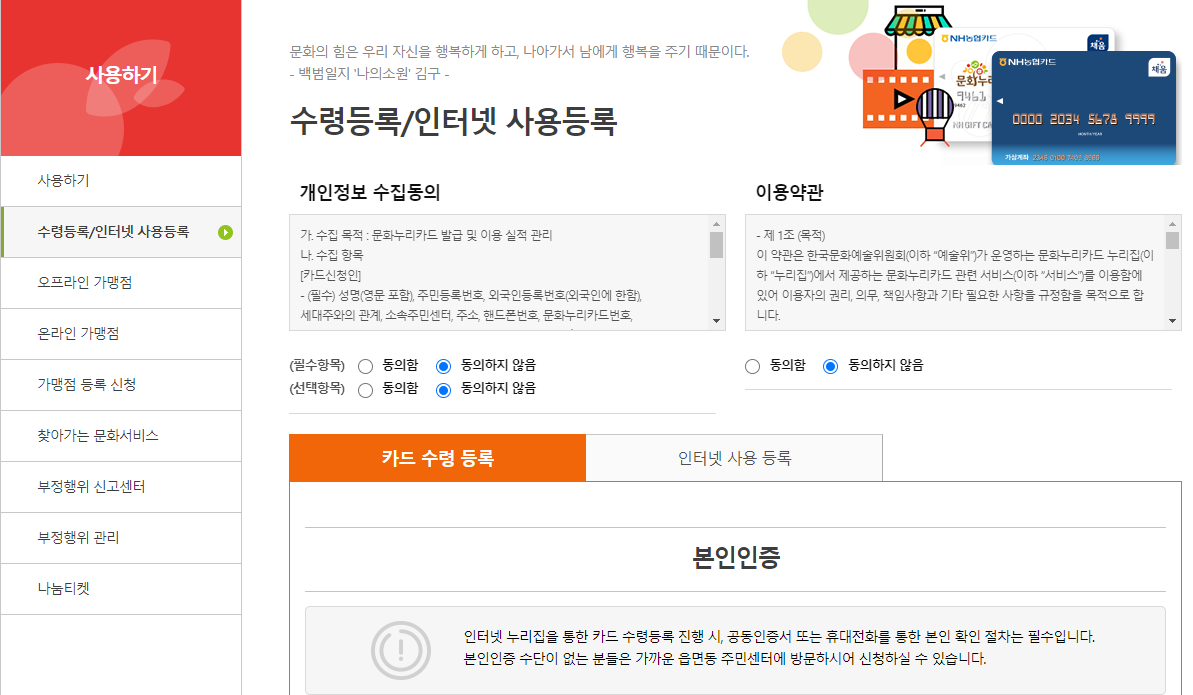Click the 수령등록/인터넷 사용등록 page heading

click(x=453, y=121)
